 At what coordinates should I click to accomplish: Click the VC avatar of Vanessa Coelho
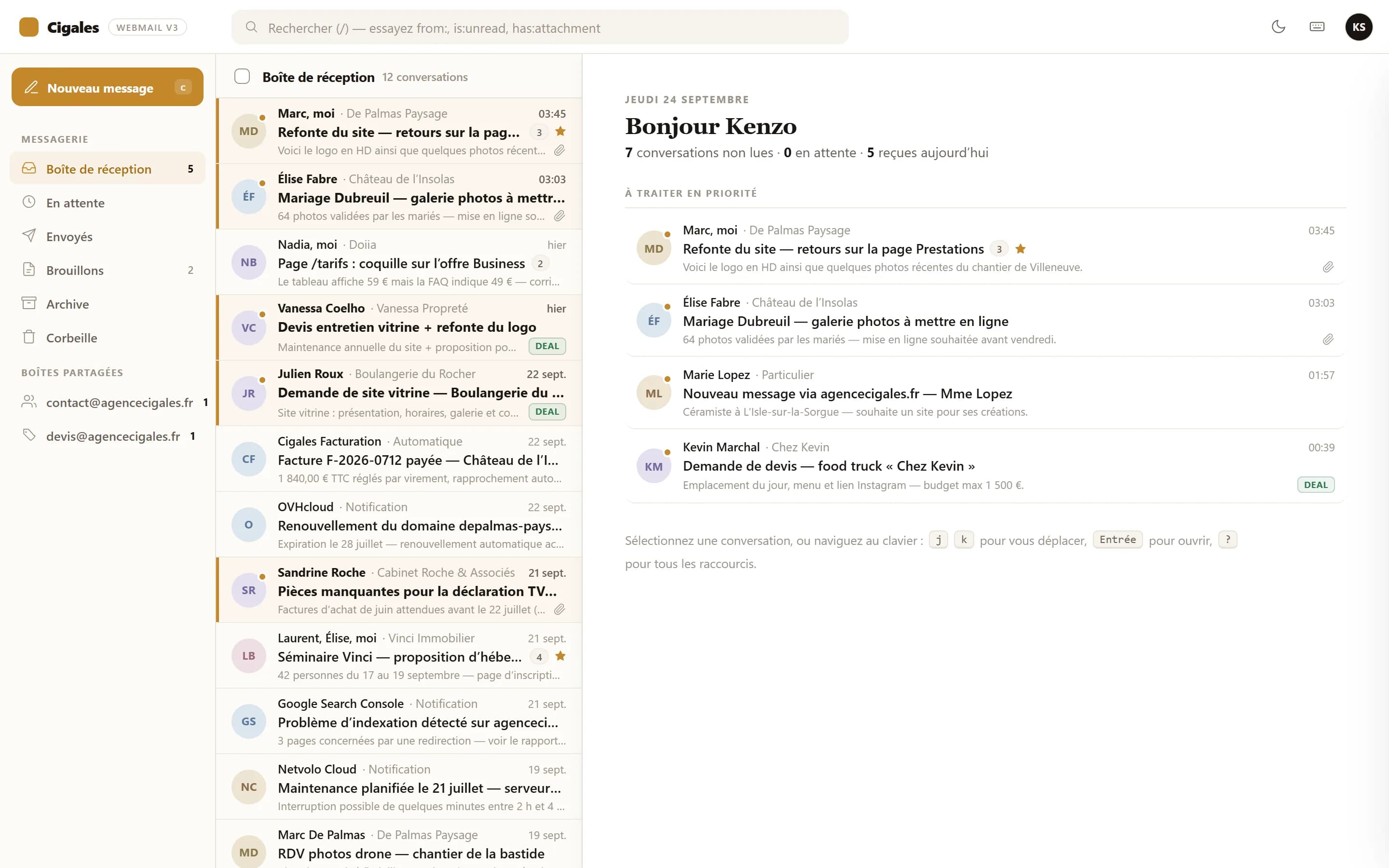pyautogui.click(x=248, y=328)
